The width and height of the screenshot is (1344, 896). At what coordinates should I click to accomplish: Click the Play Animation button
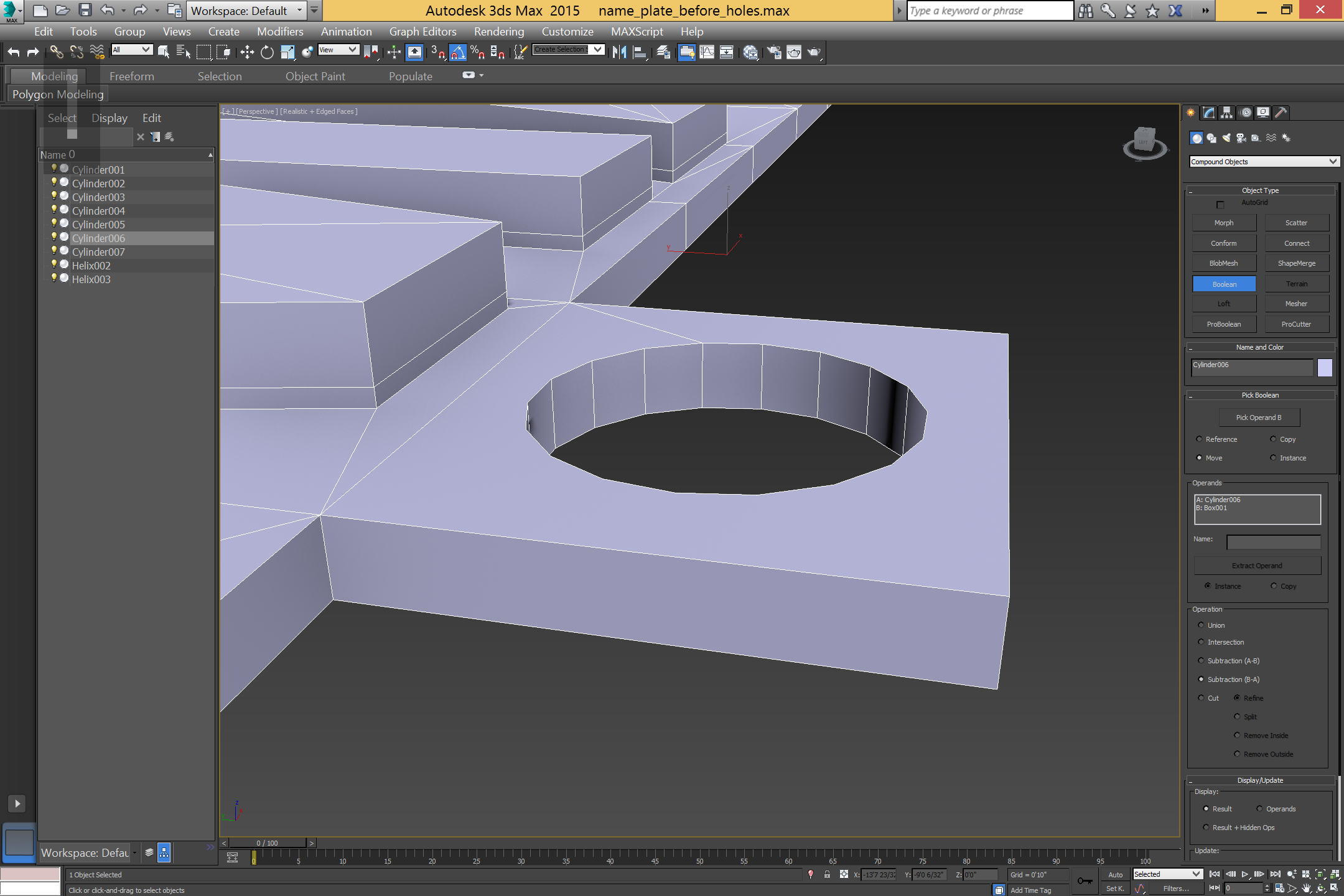[x=1245, y=874]
